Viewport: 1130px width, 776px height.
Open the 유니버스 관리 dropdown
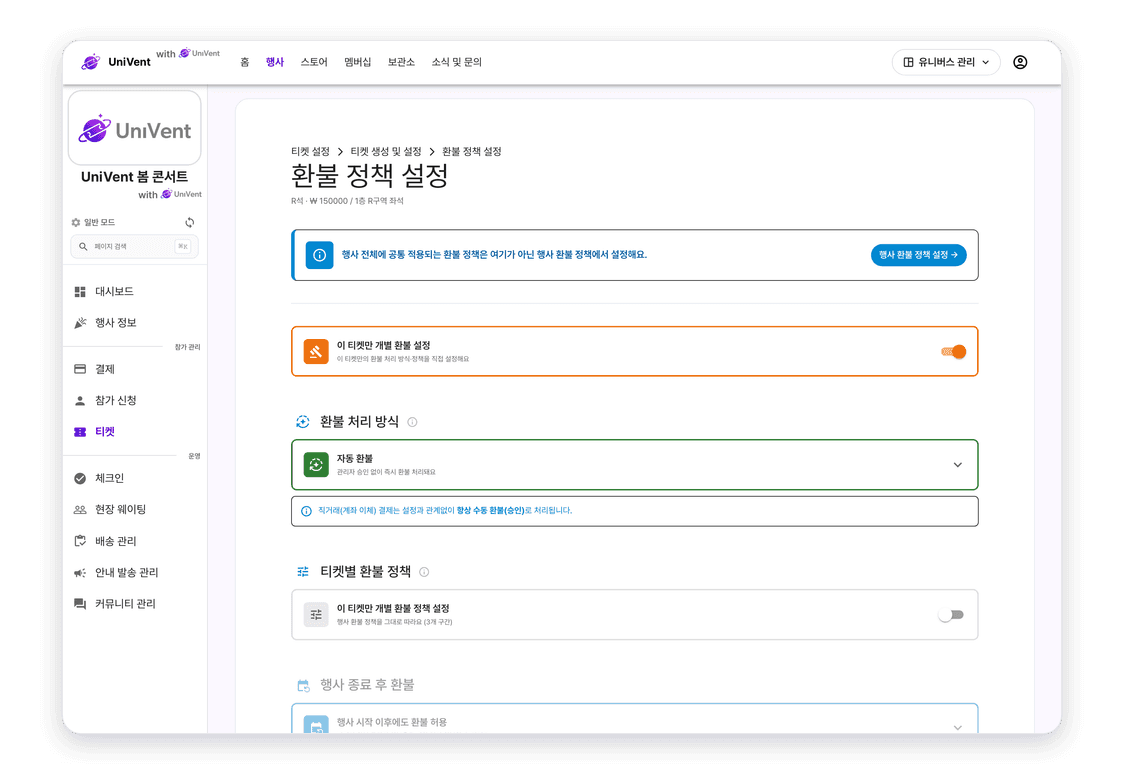click(x=946, y=62)
